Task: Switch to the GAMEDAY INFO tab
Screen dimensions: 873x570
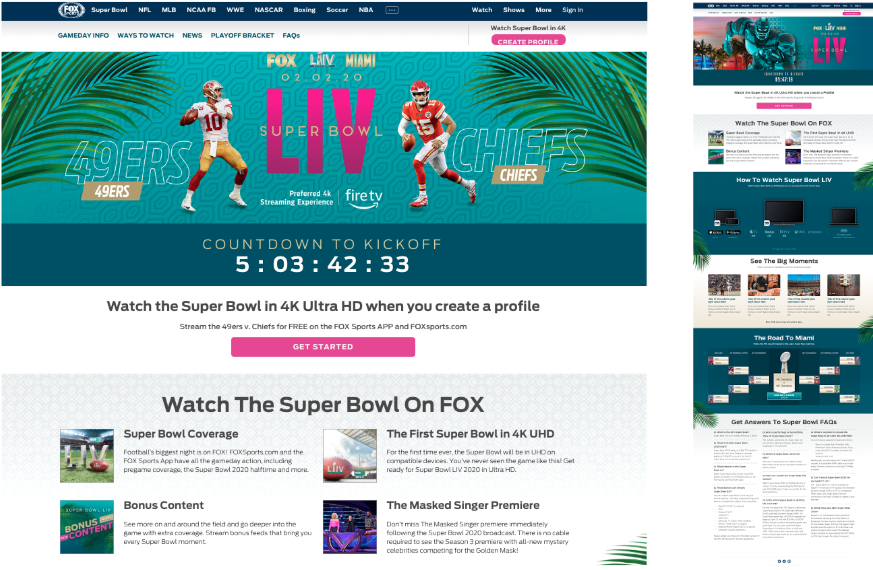Action: pos(84,36)
